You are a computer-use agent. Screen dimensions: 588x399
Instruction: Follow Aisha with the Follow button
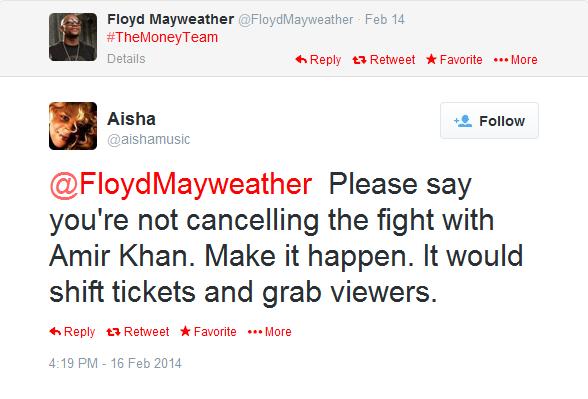tap(489, 121)
